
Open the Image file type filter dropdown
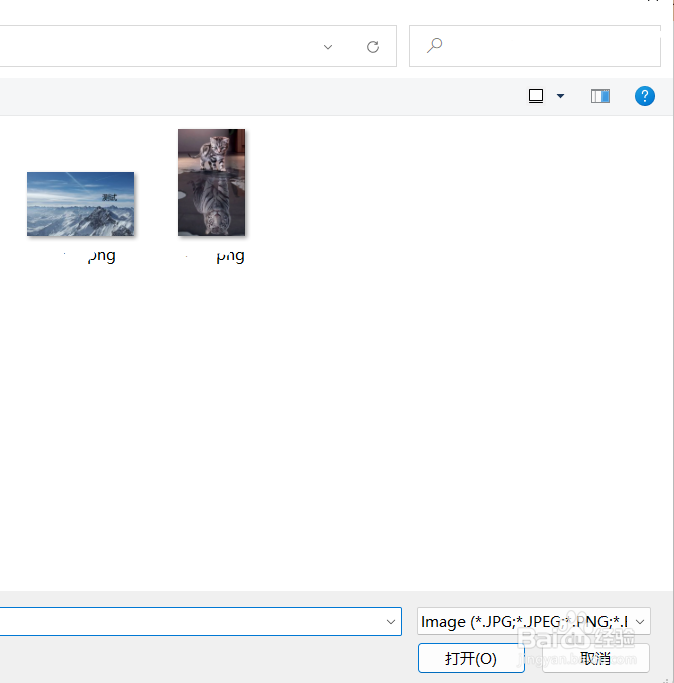(533, 621)
